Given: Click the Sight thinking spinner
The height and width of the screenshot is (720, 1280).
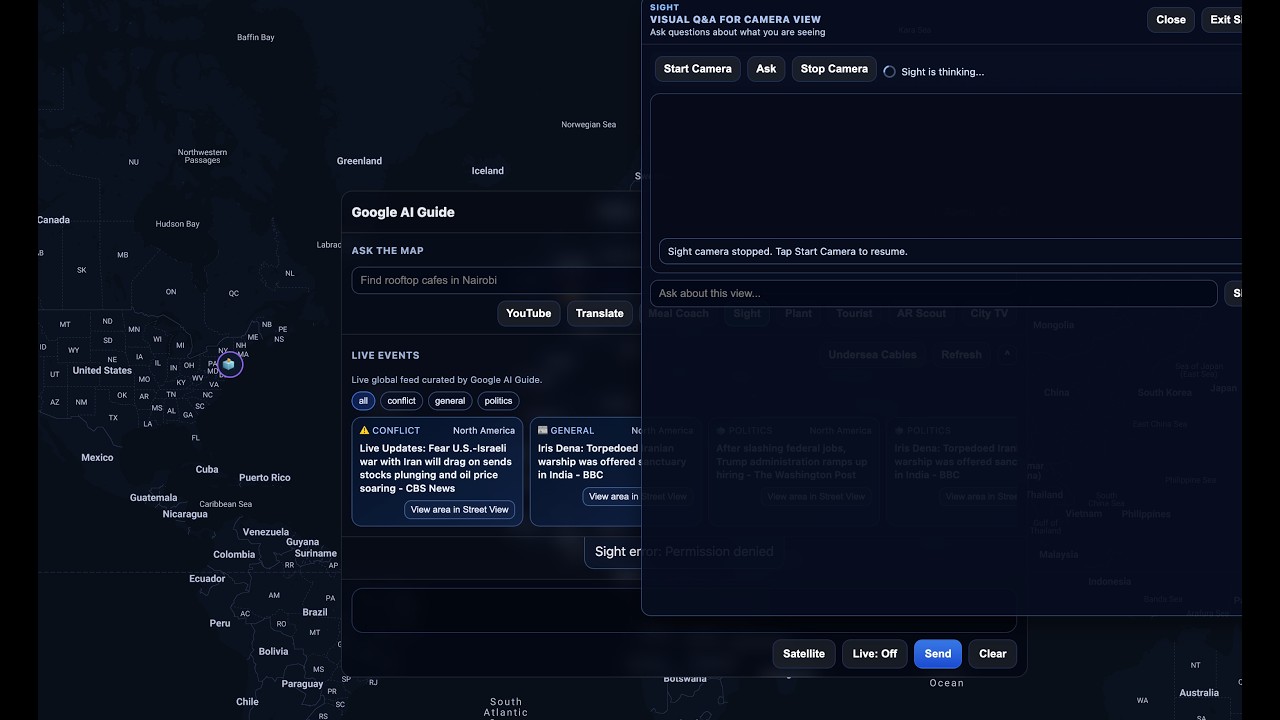Looking at the screenshot, I should 889,72.
